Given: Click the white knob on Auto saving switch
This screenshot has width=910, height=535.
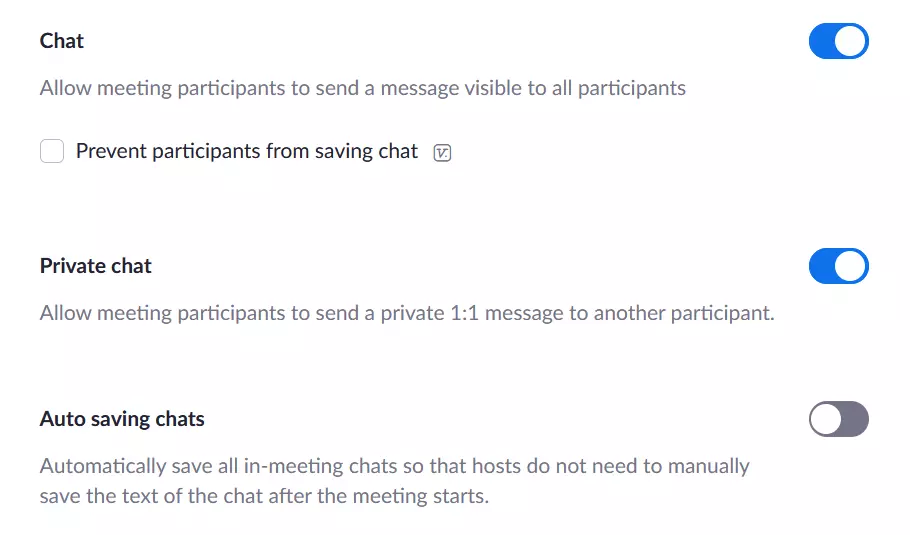Looking at the screenshot, I should pyautogui.click(x=826, y=419).
